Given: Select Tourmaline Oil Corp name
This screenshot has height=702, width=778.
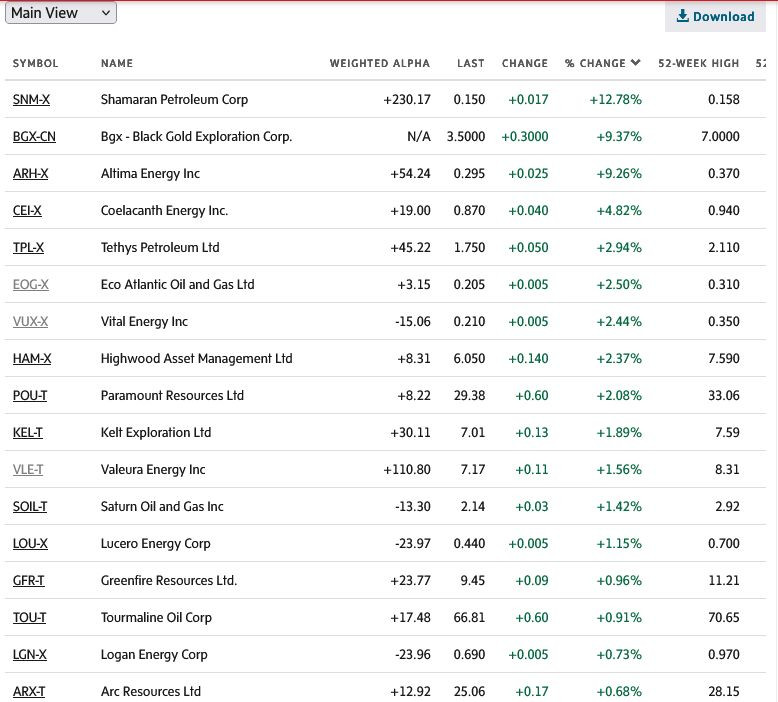Looking at the screenshot, I should pyautogui.click(x=156, y=618).
